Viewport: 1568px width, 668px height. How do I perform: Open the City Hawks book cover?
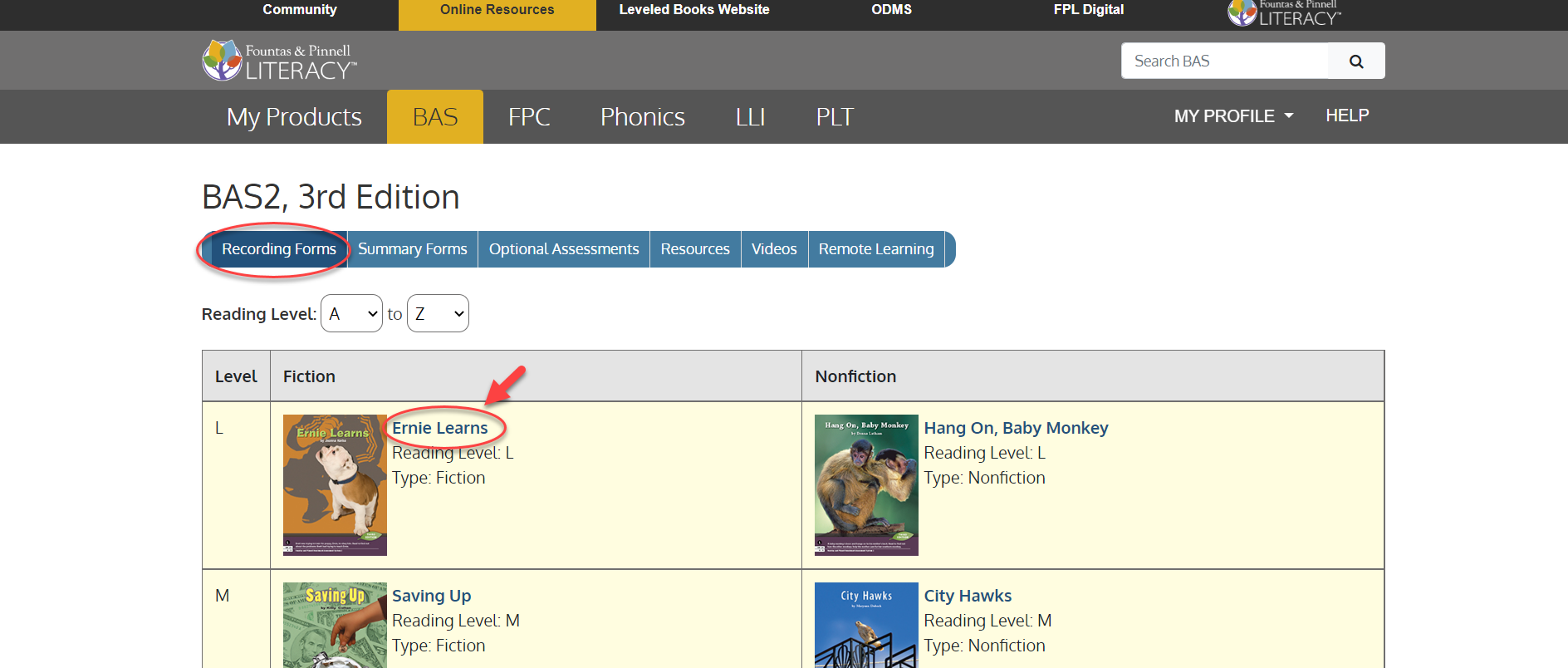[866, 625]
